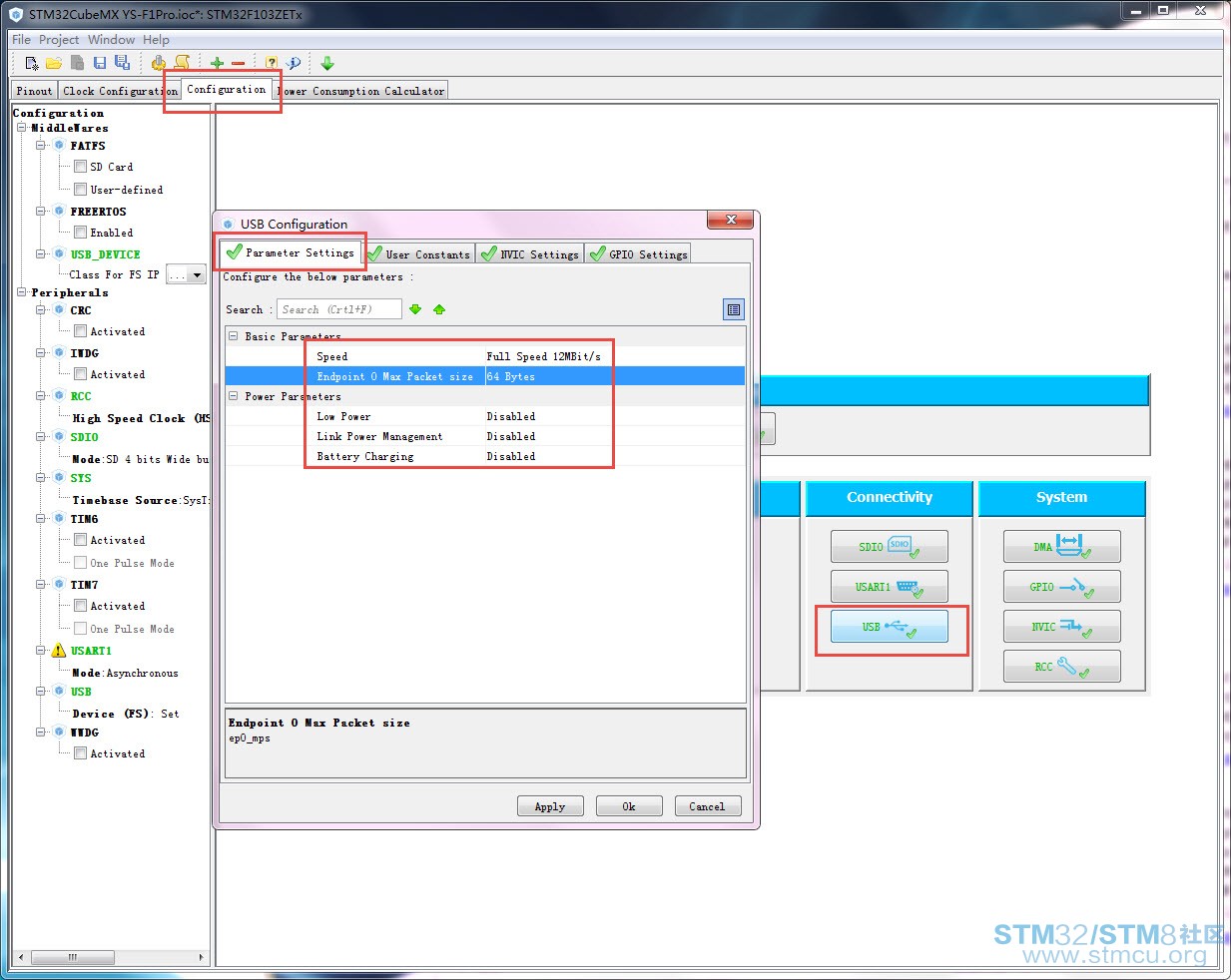This screenshot has width=1231, height=980.
Task: Click the Generate Code gear icon
Action: click(159, 63)
